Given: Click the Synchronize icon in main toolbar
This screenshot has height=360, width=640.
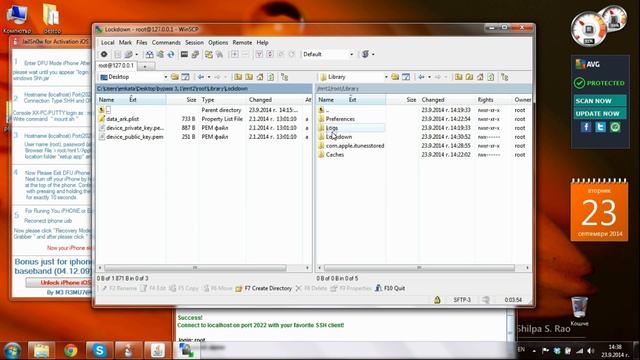Looking at the screenshot, I should (x=160, y=54).
